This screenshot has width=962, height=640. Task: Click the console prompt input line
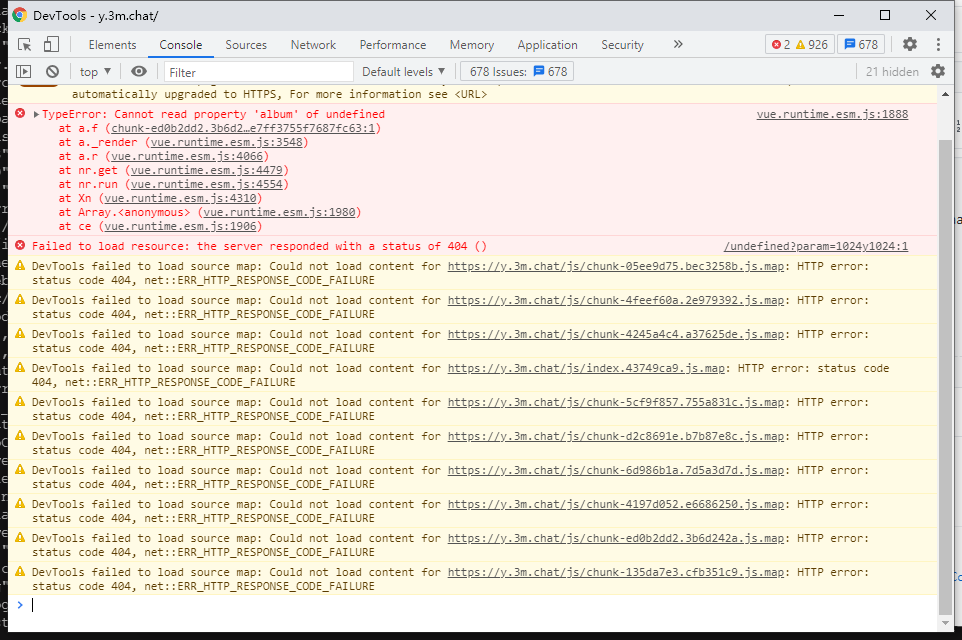[x=472, y=605]
